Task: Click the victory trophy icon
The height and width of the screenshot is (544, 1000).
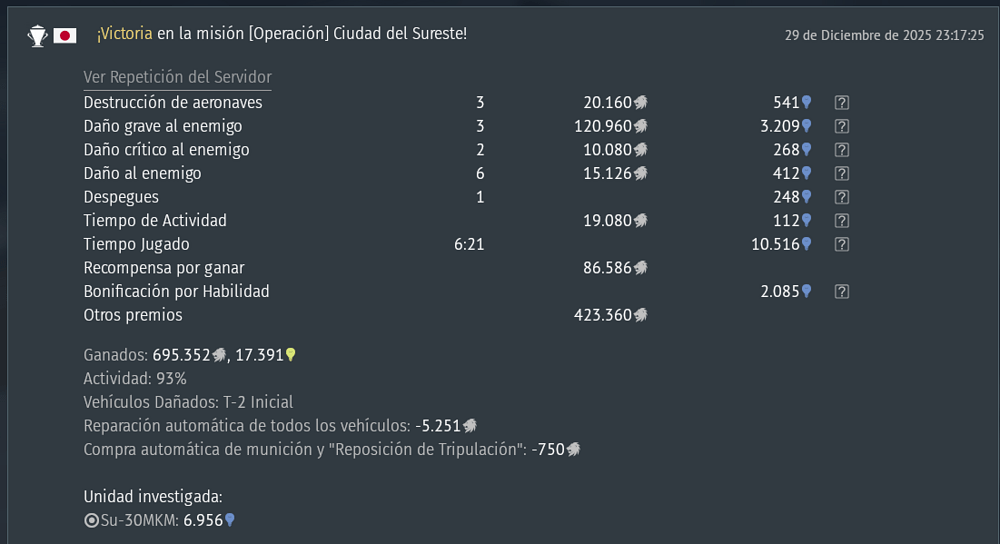Action: (x=37, y=36)
